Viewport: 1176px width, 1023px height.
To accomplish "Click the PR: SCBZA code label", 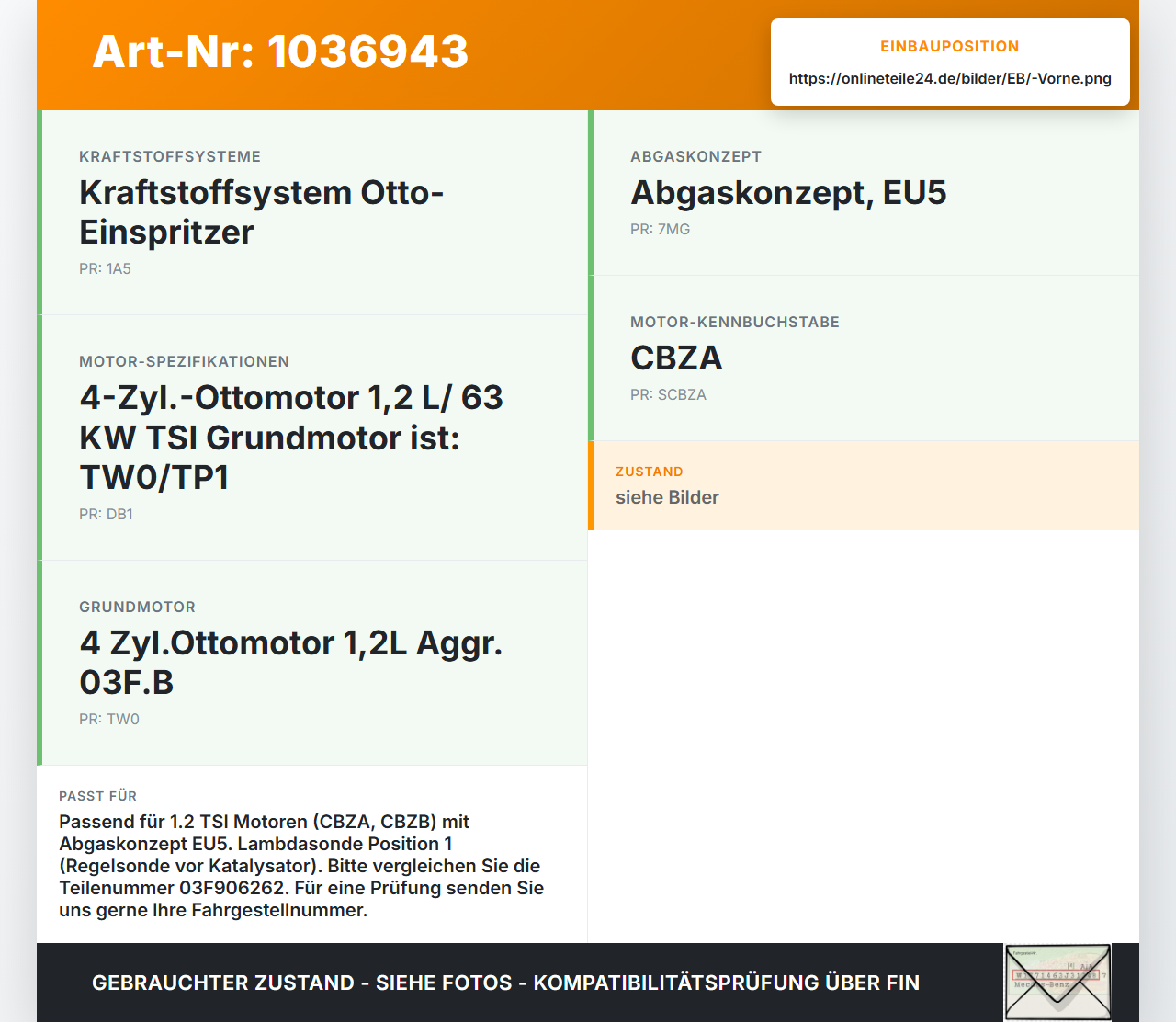I will [x=668, y=394].
